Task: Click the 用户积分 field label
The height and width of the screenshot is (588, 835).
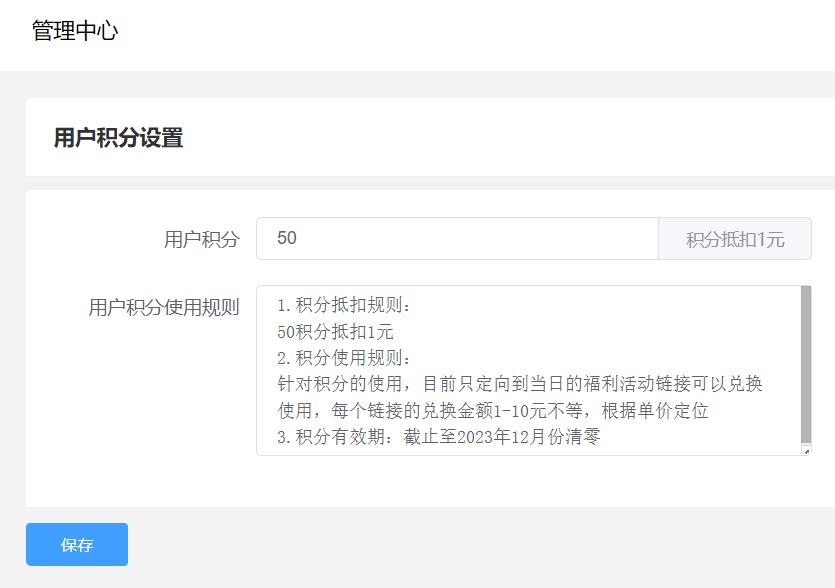Action: [202, 239]
